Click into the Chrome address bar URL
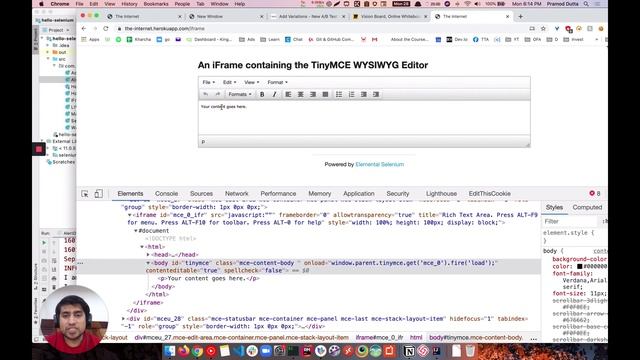Image resolution: width=640 pixels, height=360 pixels. (164, 29)
